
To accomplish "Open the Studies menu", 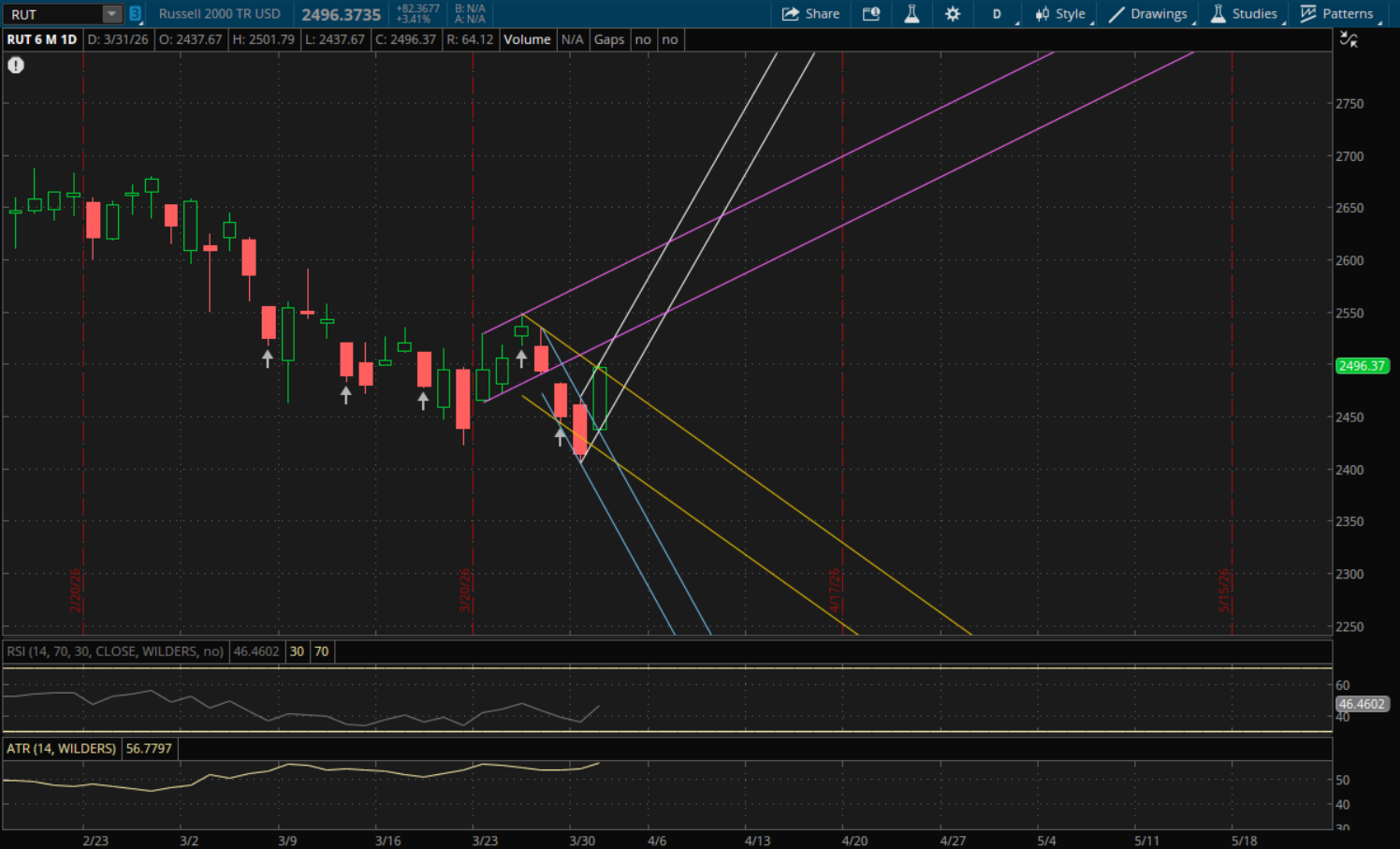I will (x=1244, y=14).
